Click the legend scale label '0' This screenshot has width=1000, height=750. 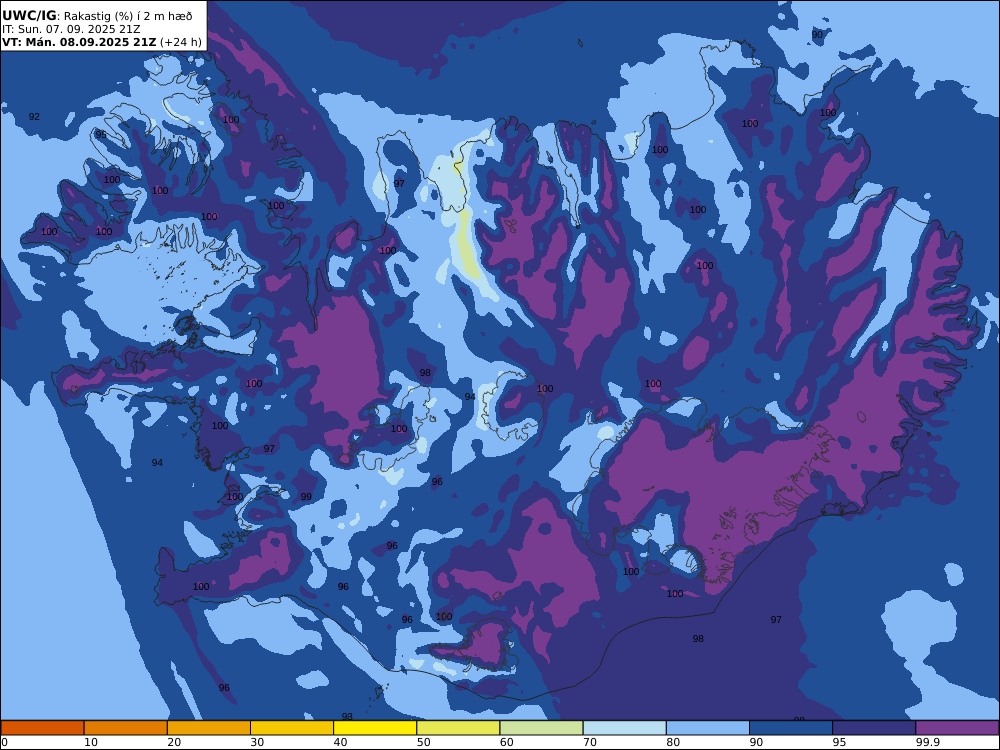4,742
